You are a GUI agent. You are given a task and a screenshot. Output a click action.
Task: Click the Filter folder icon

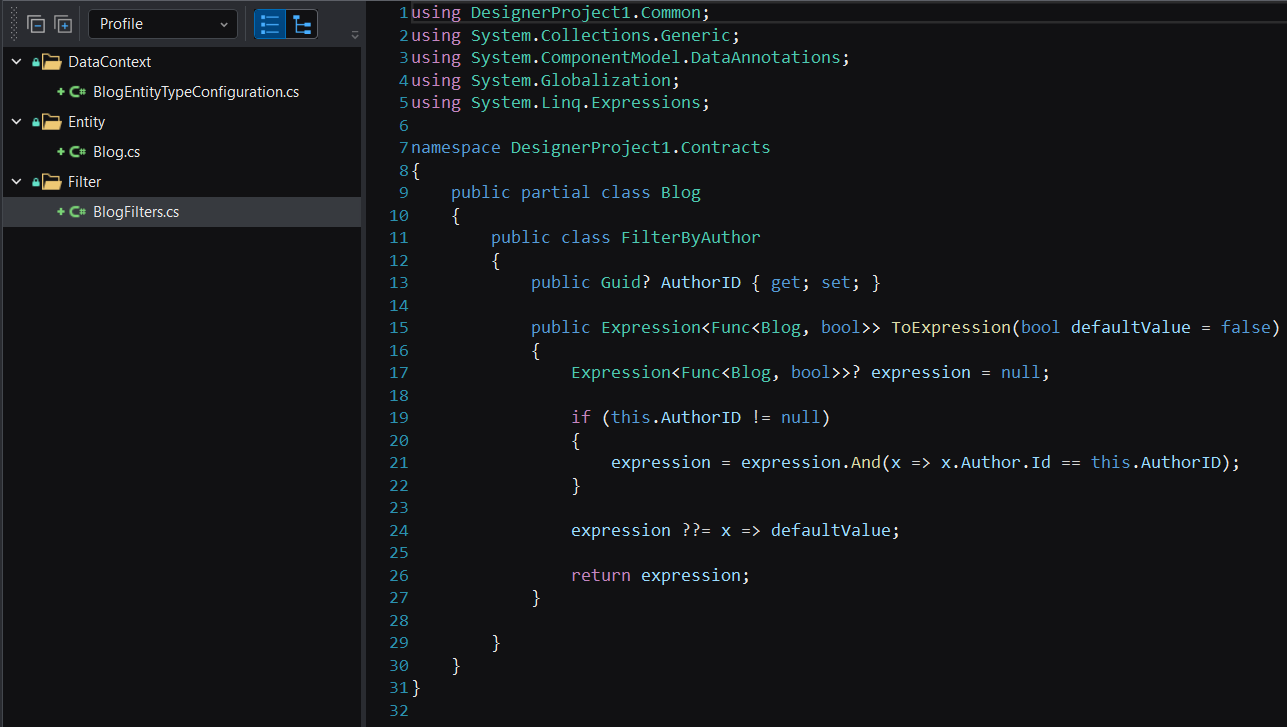point(51,182)
